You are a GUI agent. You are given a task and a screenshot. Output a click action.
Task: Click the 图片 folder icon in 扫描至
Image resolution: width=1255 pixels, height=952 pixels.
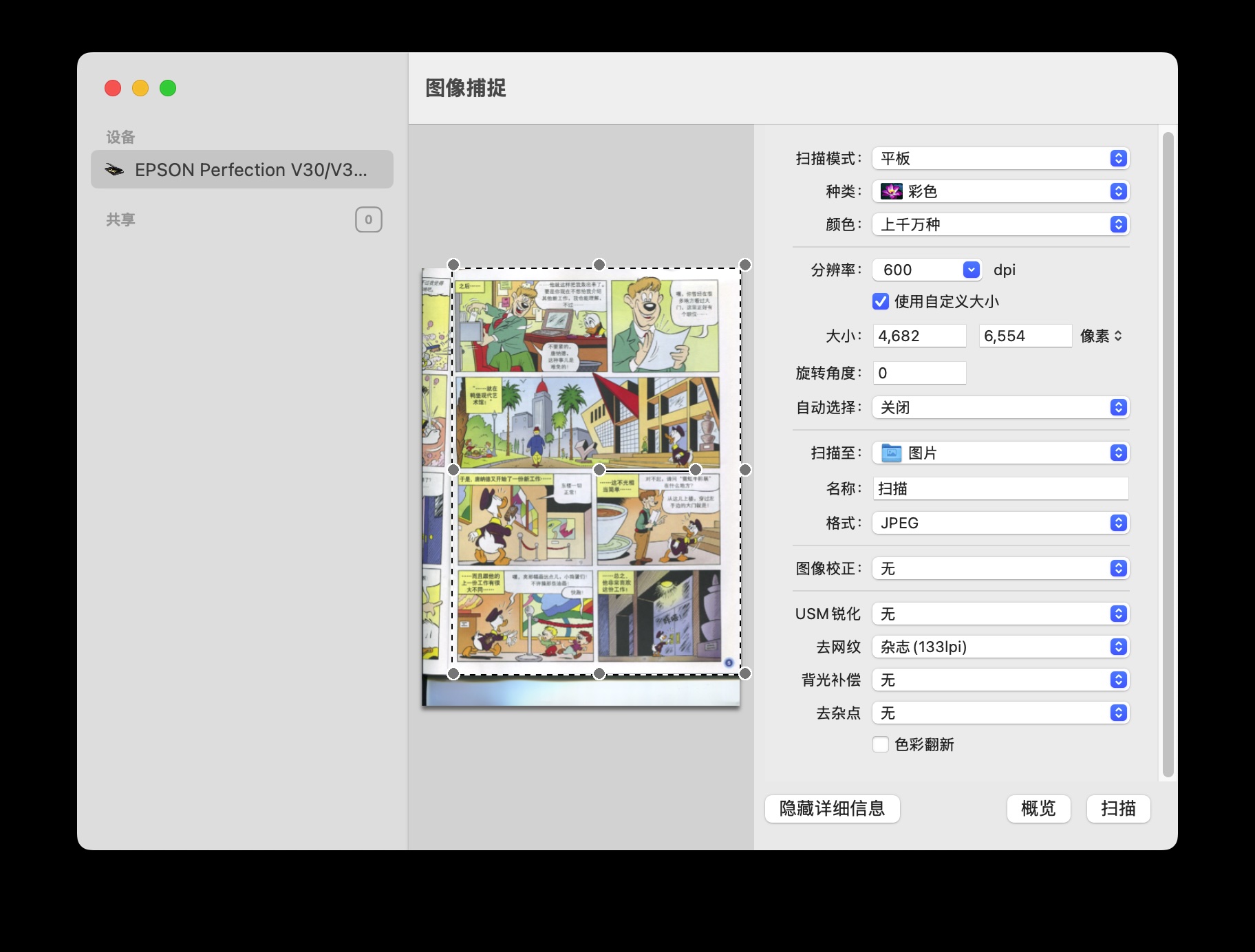890,453
